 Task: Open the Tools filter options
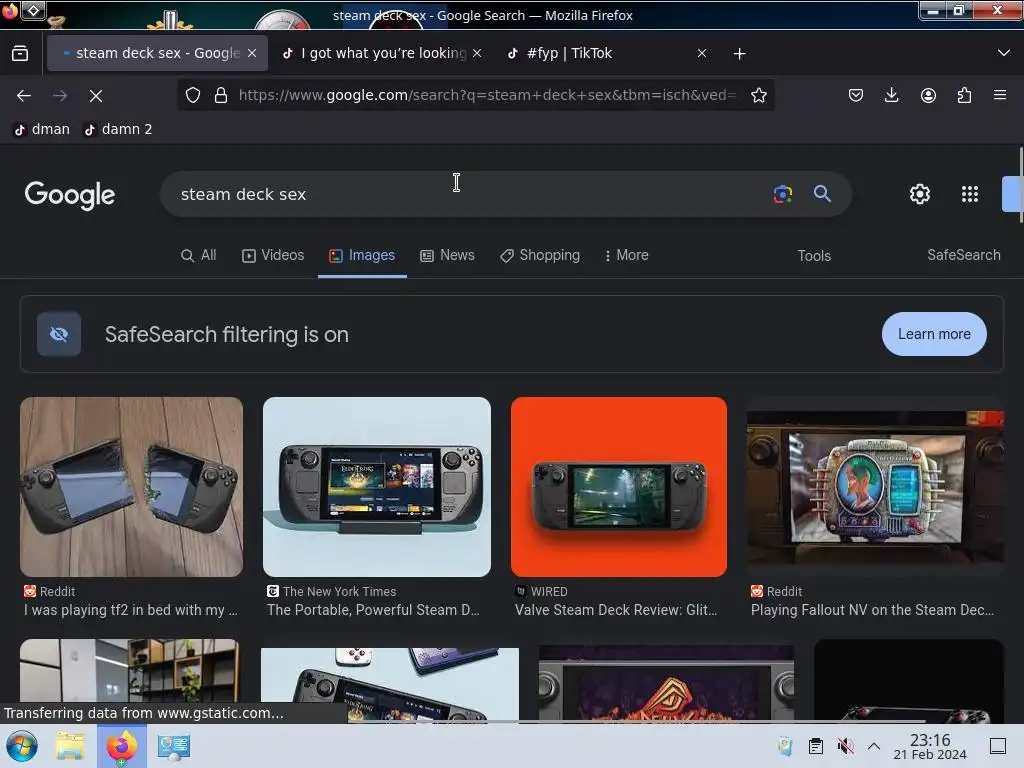814,256
